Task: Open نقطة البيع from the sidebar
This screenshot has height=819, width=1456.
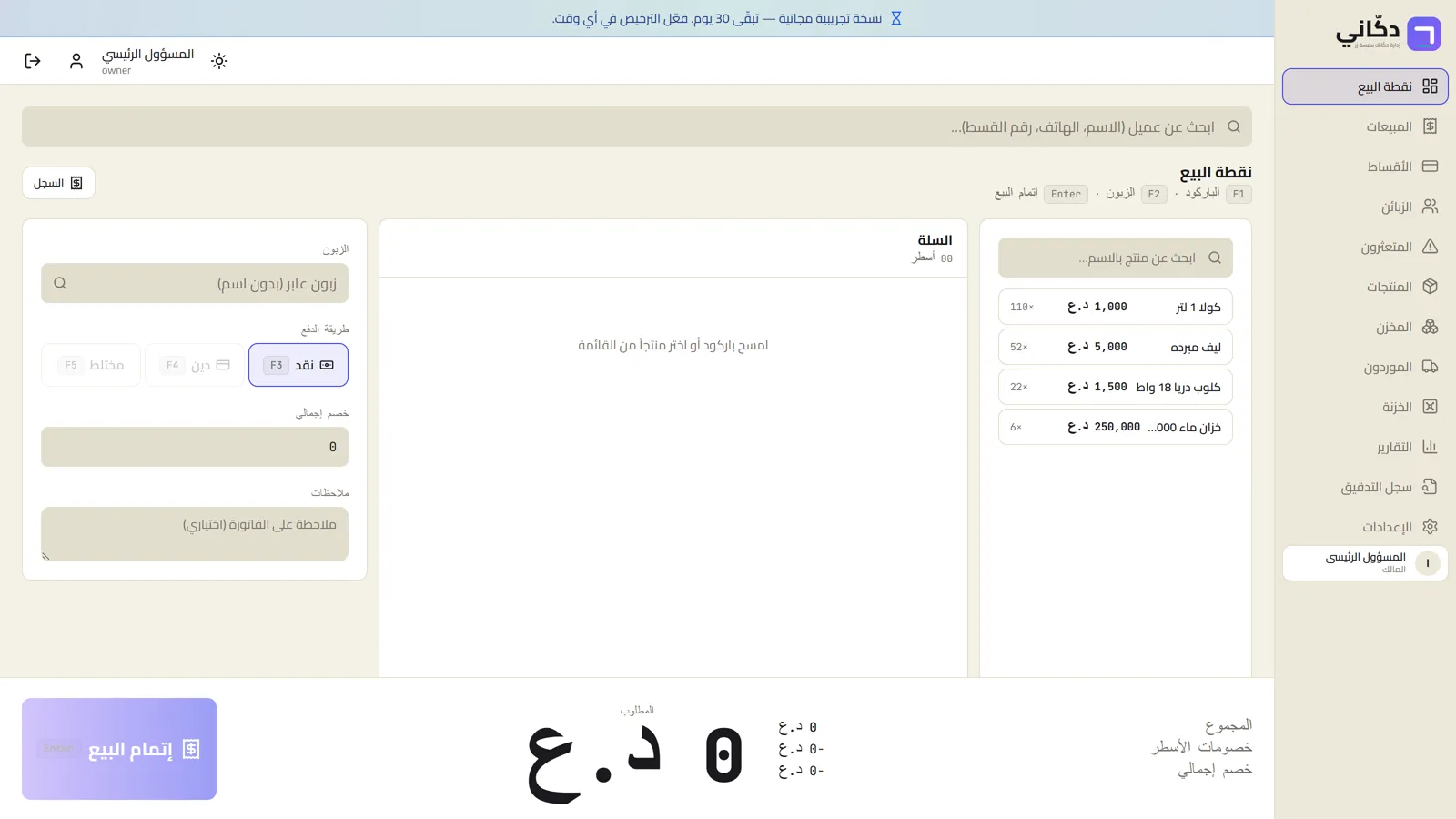Action: coord(1365,86)
